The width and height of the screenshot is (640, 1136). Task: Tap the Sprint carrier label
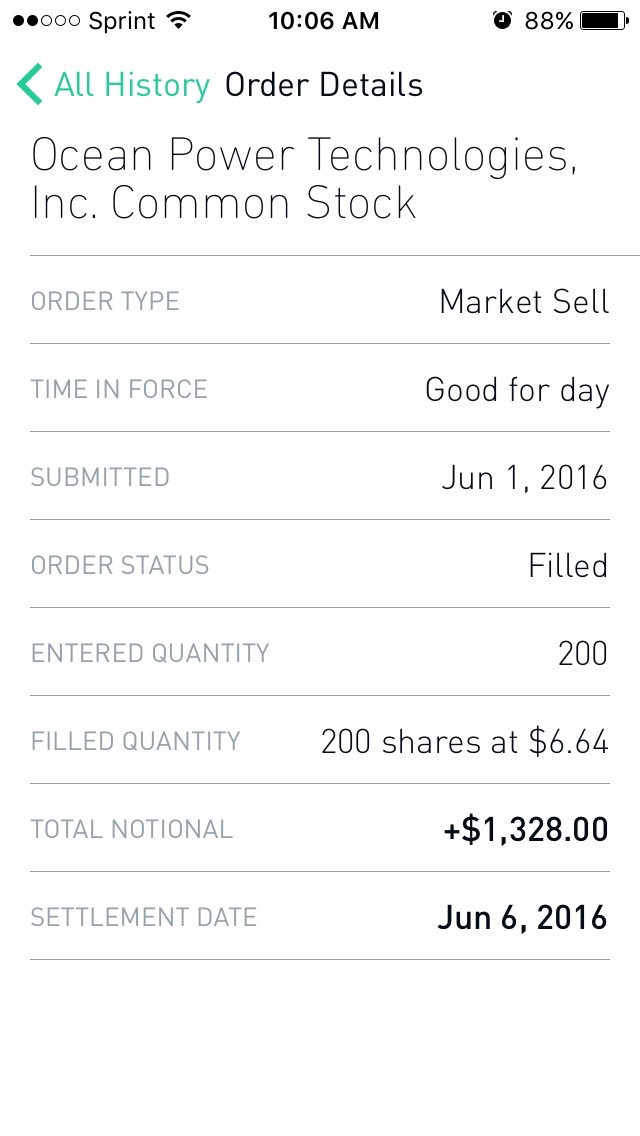[121, 21]
